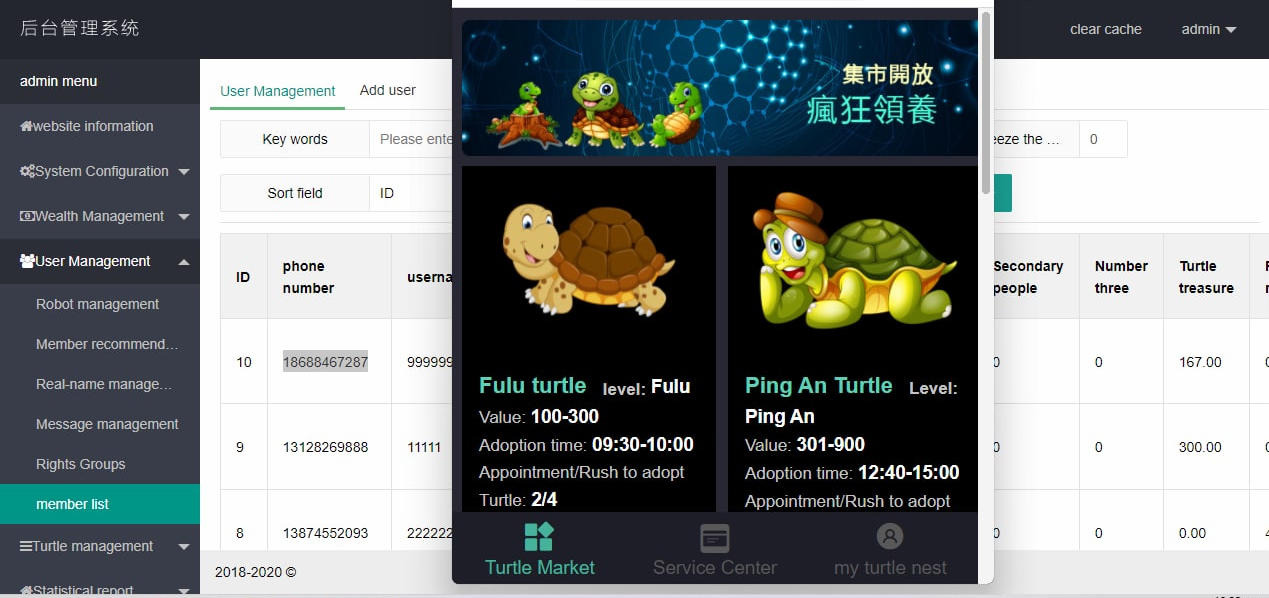Click the Fulu turtle image thumbnail
This screenshot has width=1269, height=598.
click(x=588, y=258)
